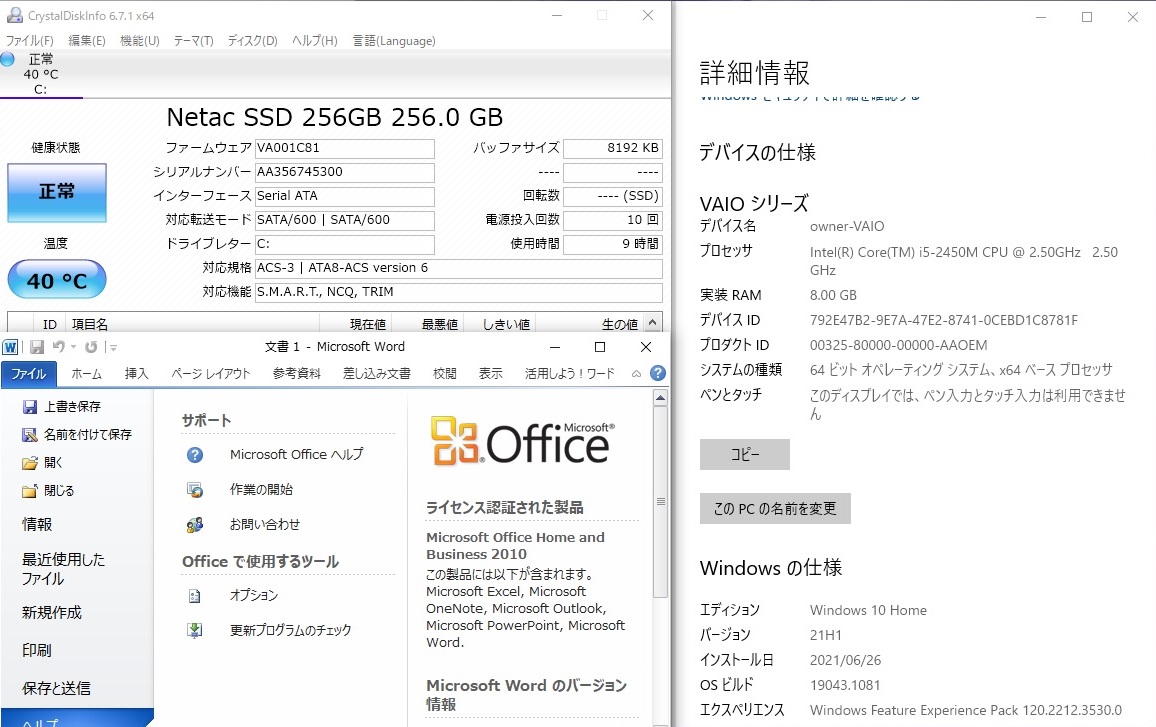The width and height of the screenshot is (1156, 727).
Task: Click the ファームウェア field VA001C81
Action: pyautogui.click(x=344, y=148)
